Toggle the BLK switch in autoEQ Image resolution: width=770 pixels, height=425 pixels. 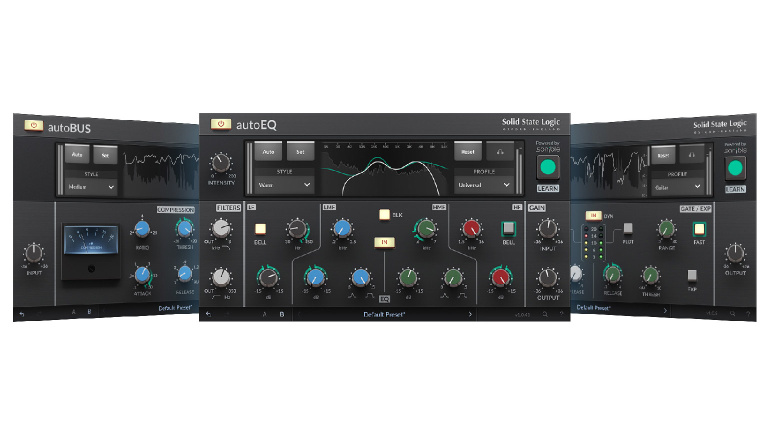[384, 214]
